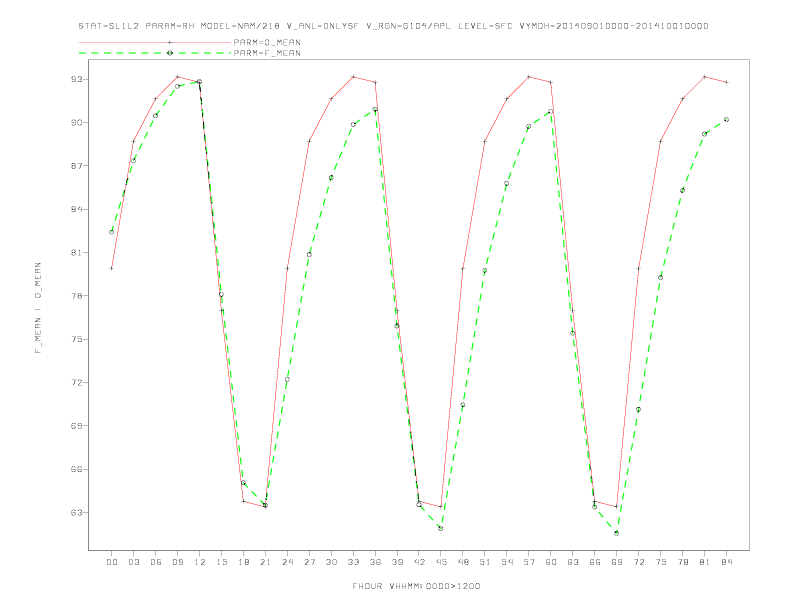This screenshot has height=612, width=792.
Task: Click the 84 tick on the y-axis
Action: pyautogui.click(x=76, y=209)
